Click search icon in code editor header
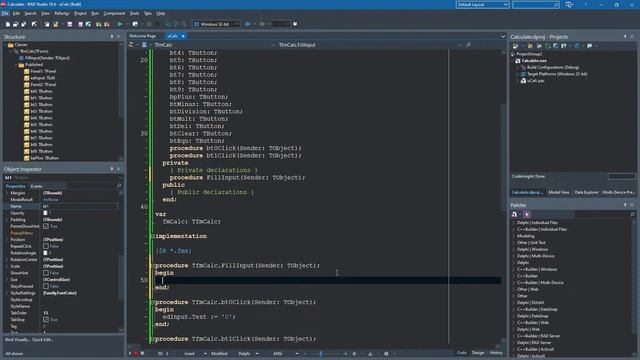Viewport: 640px width, 360px height. pos(468,45)
